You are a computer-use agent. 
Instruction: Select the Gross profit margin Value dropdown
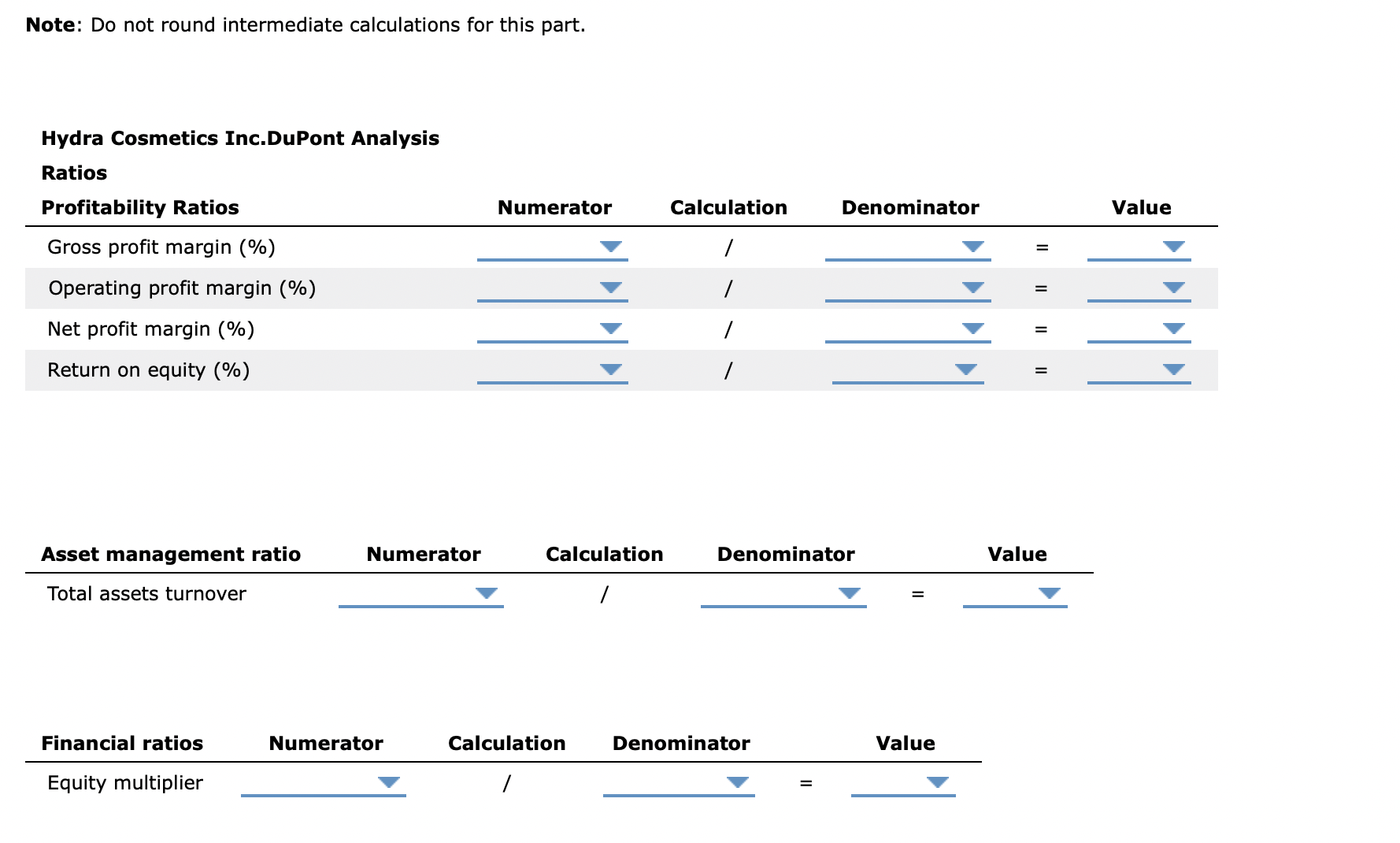point(1174,247)
